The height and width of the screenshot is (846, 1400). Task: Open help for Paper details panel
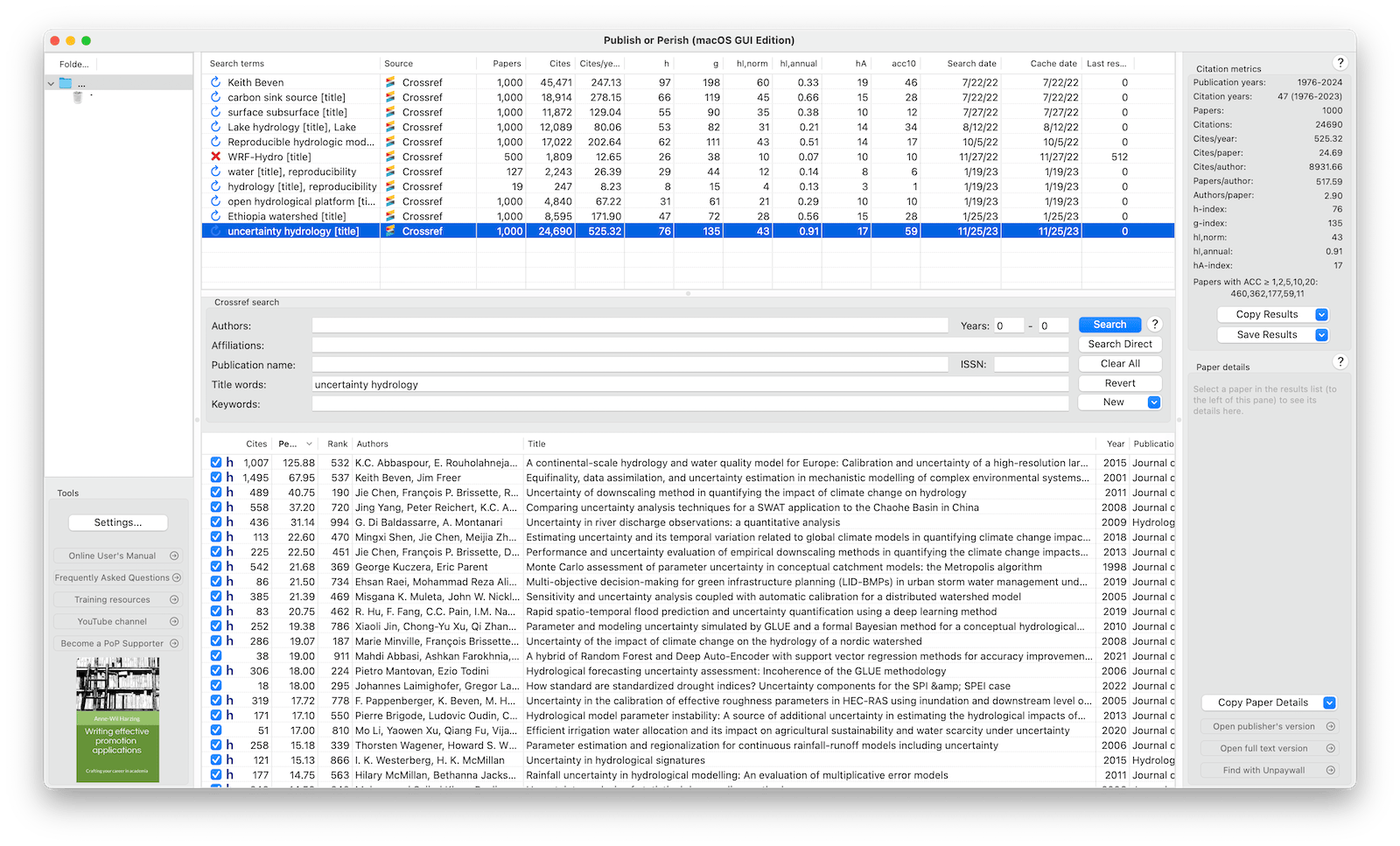1340,361
